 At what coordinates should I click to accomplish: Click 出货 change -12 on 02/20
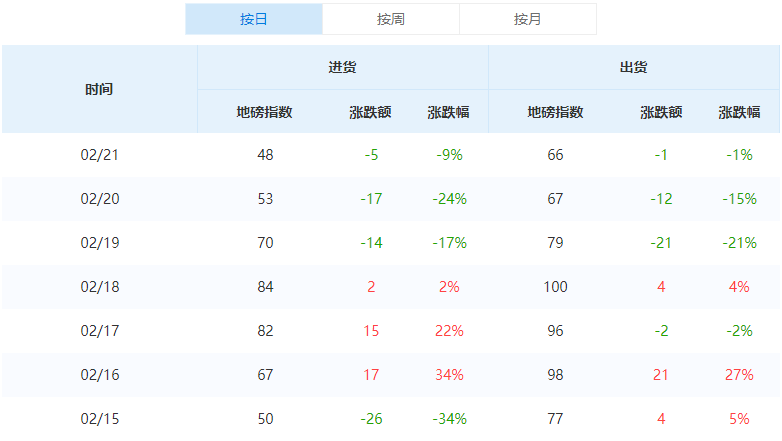pyautogui.click(x=661, y=199)
